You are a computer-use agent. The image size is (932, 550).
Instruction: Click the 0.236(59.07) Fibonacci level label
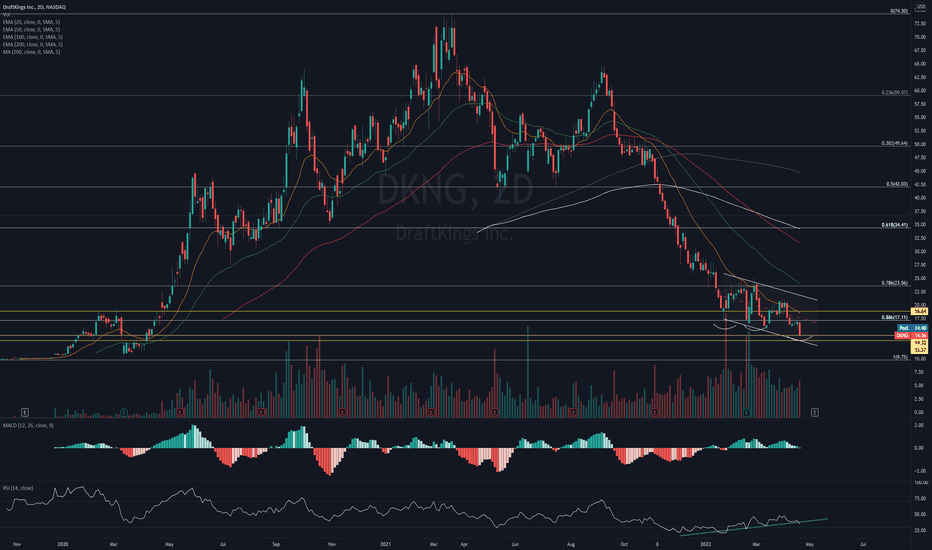pyautogui.click(x=895, y=93)
